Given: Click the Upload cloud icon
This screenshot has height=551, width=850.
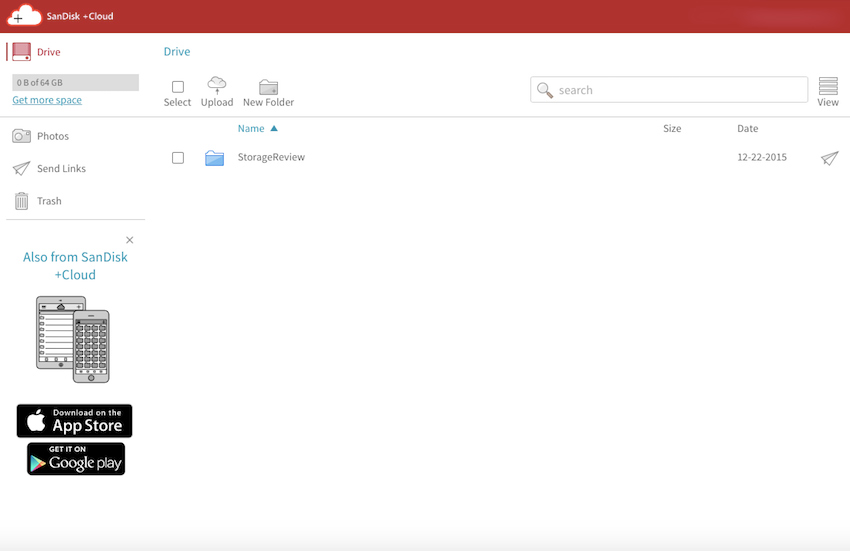Looking at the screenshot, I should coord(217,85).
